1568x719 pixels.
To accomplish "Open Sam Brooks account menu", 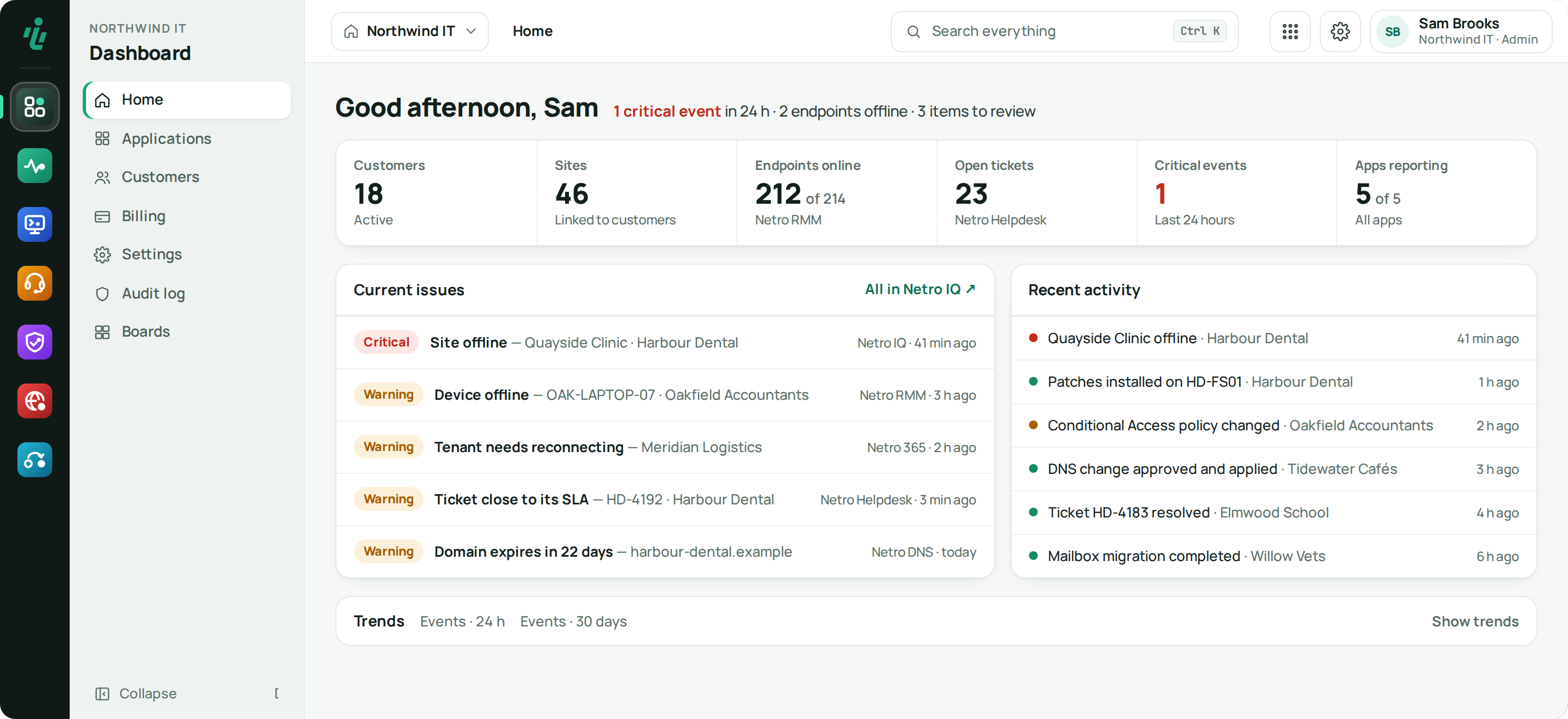I will click(1460, 32).
